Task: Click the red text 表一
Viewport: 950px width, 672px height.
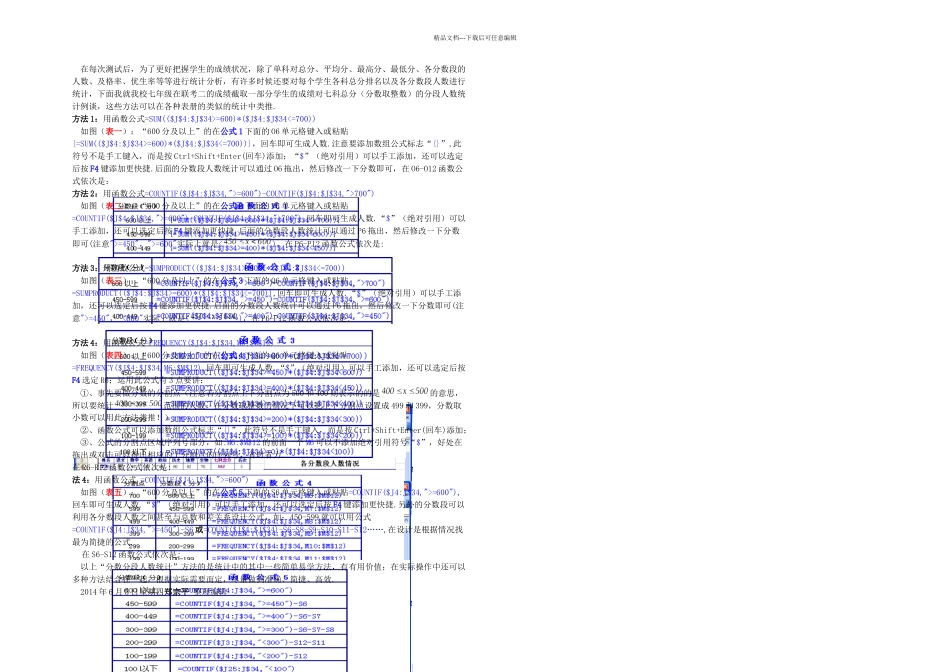Action: (114, 131)
